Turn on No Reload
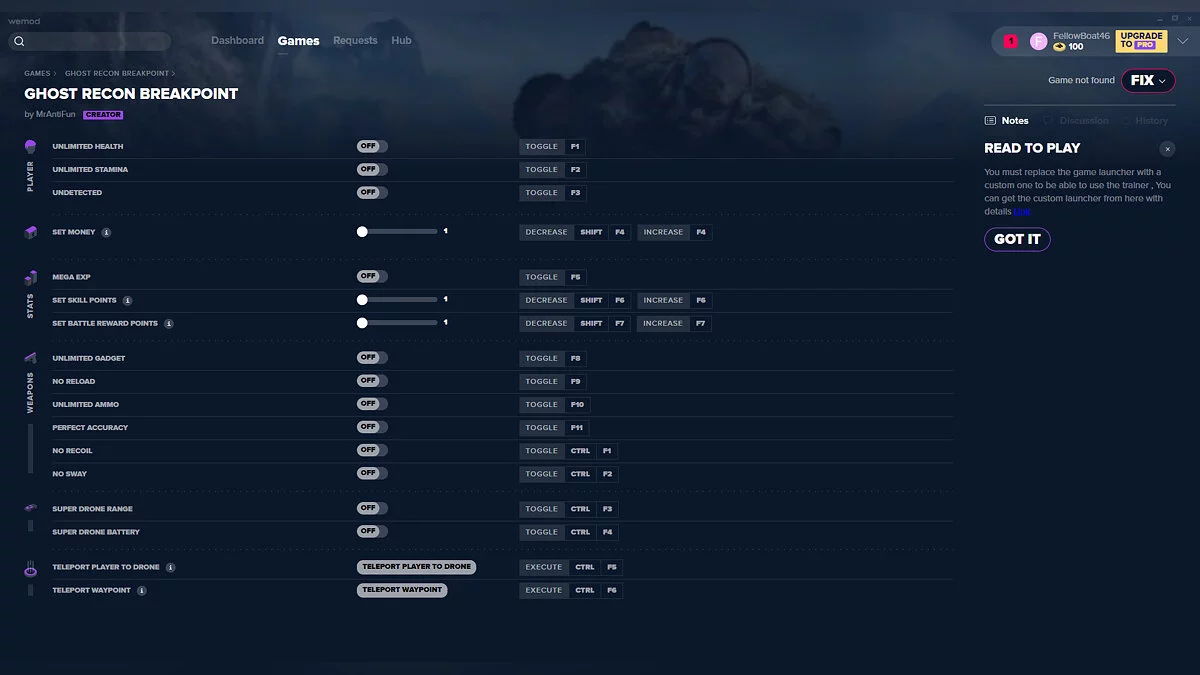The height and width of the screenshot is (675, 1200). (371, 380)
